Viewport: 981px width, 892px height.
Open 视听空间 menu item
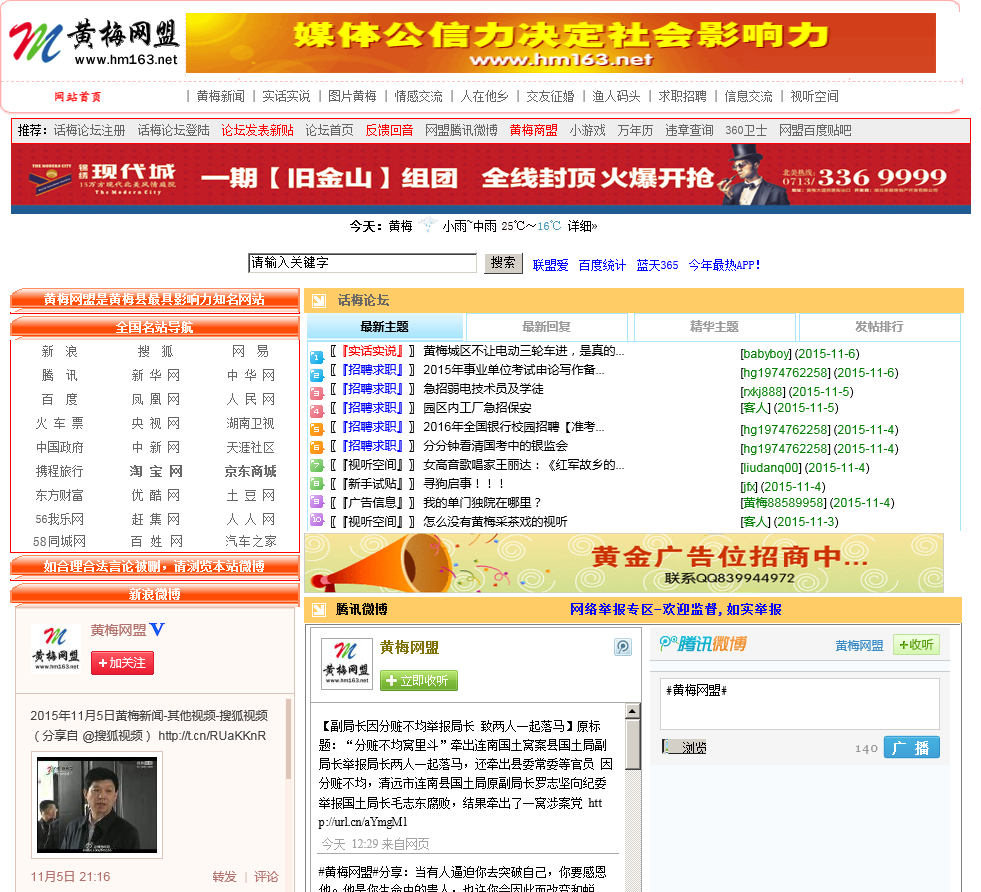(x=814, y=96)
